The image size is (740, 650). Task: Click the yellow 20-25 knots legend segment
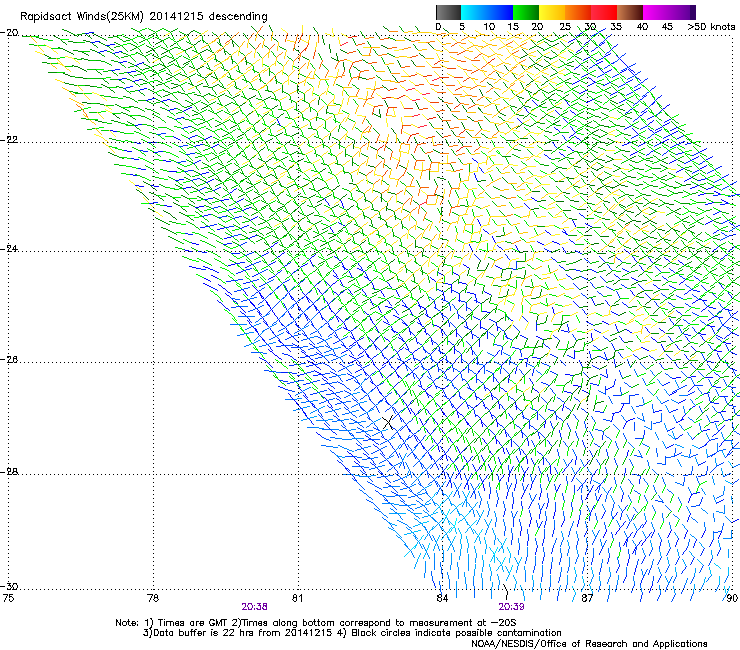tap(552, 12)
